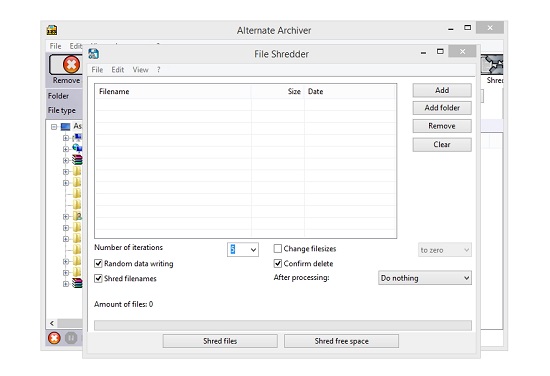The height and width of the screenshot is (376, 550).
Task: Disable the Shred filenames option
Action: 98,278
